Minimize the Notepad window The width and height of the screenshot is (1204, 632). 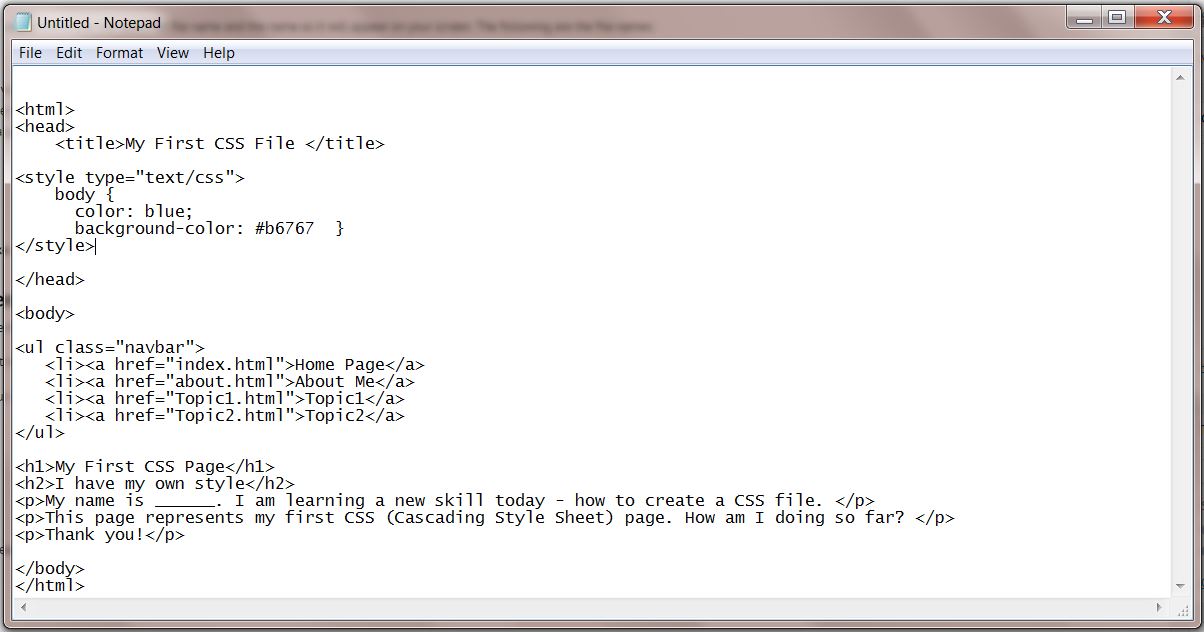(1084, 17)
